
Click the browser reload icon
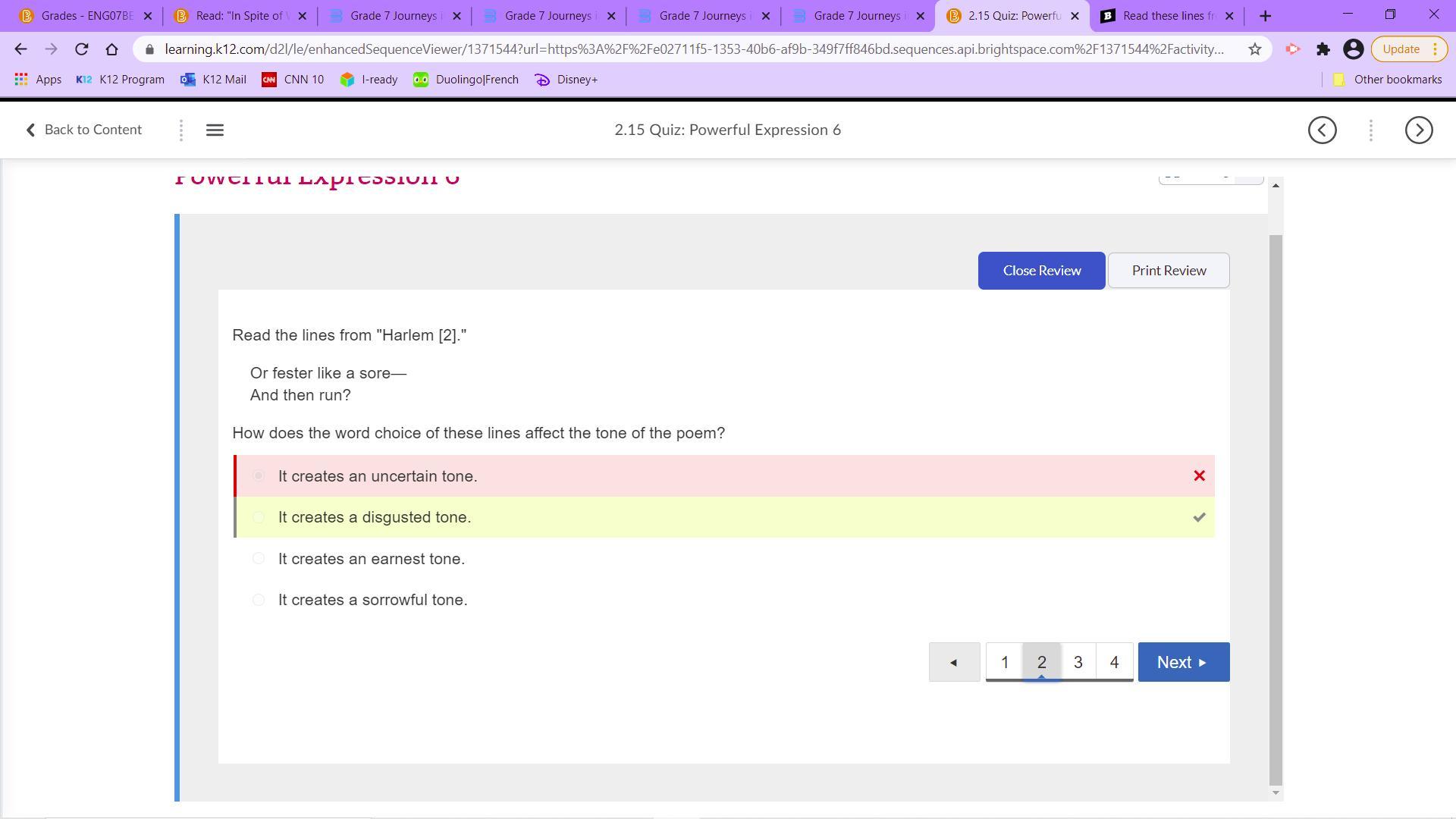pos(82,49)
